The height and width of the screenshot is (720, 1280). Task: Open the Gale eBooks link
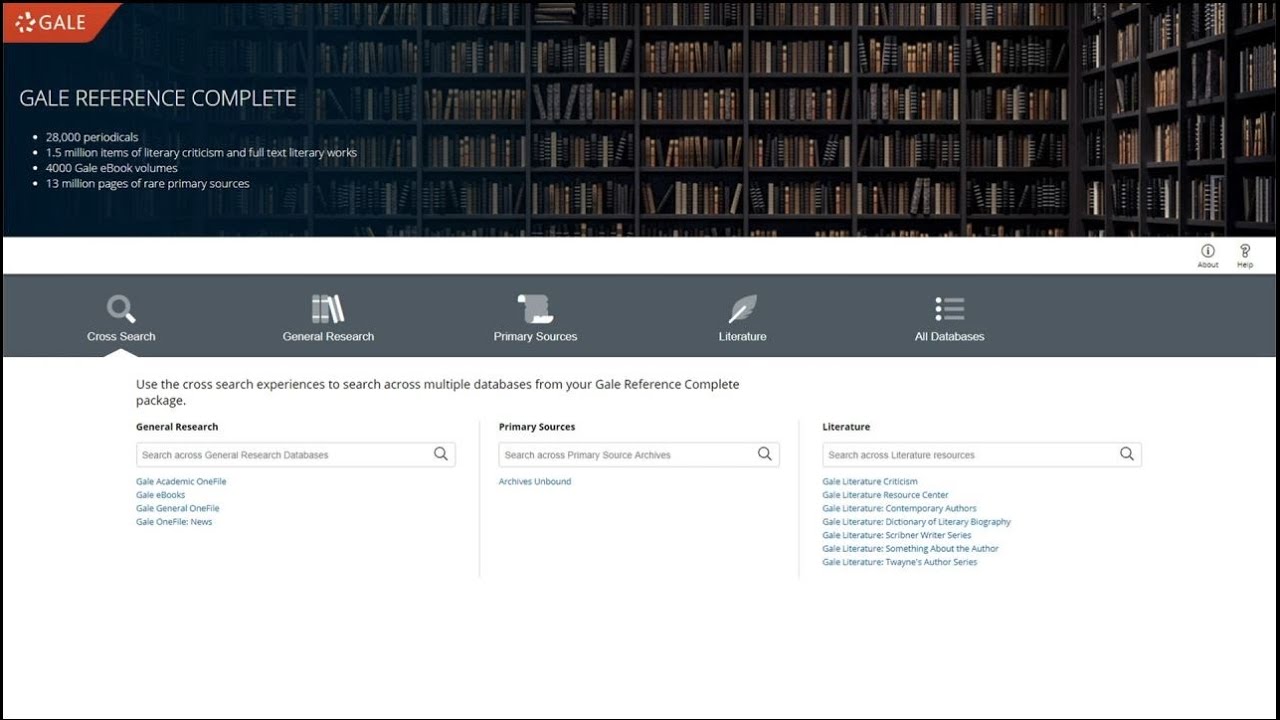coord(161,495)
